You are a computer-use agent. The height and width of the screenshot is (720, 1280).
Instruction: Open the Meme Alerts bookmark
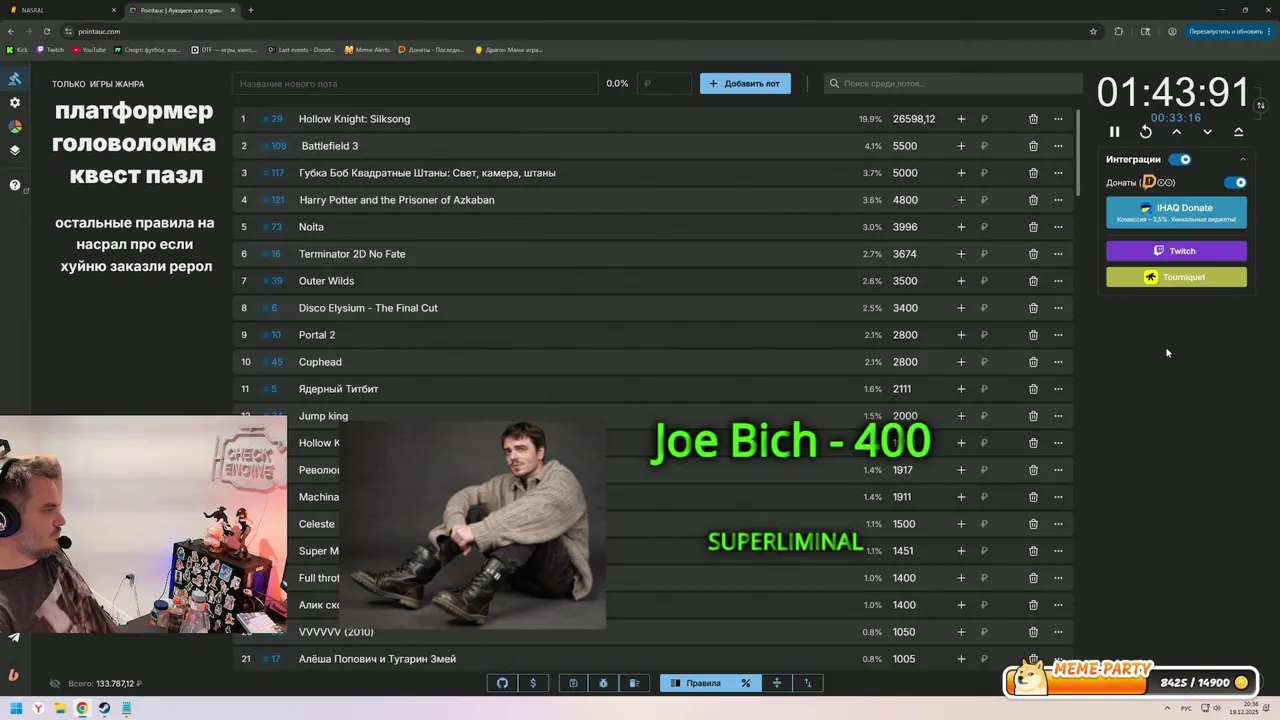[x=367, y=49]
